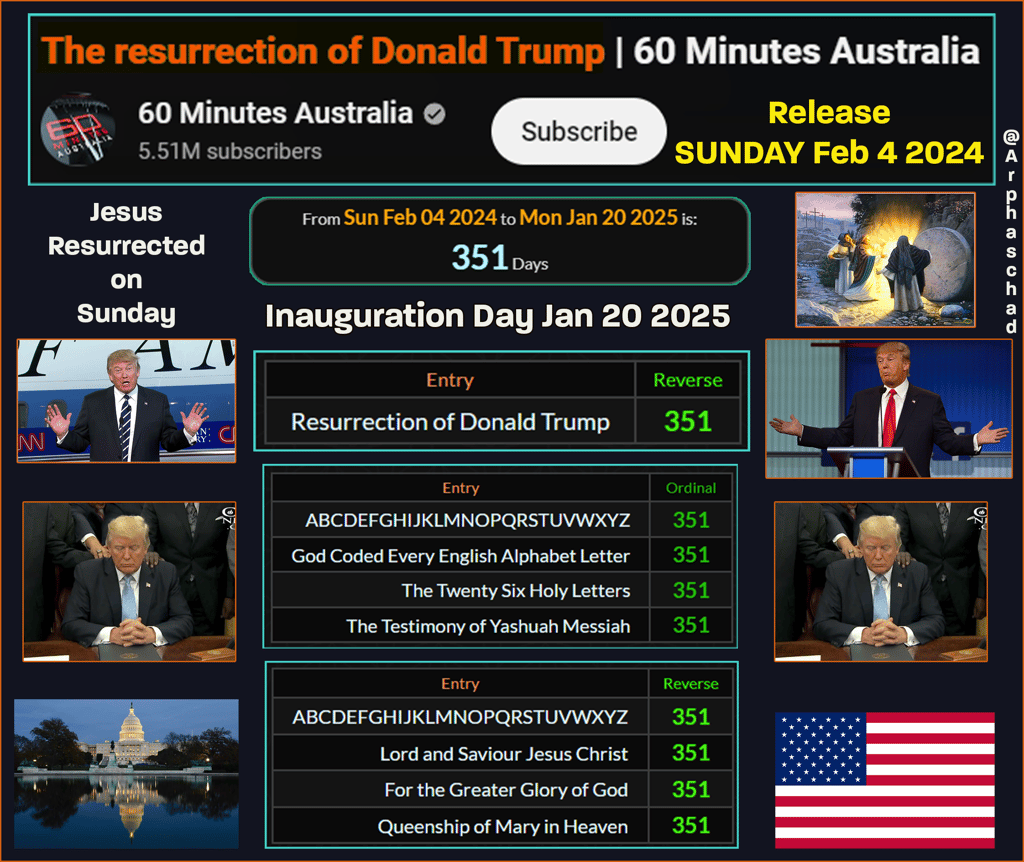The width and height of the screenshot is (1024, 862).
Task: Subscribe to the 60 Minutes Australia channel
Action: coord(579,131)
